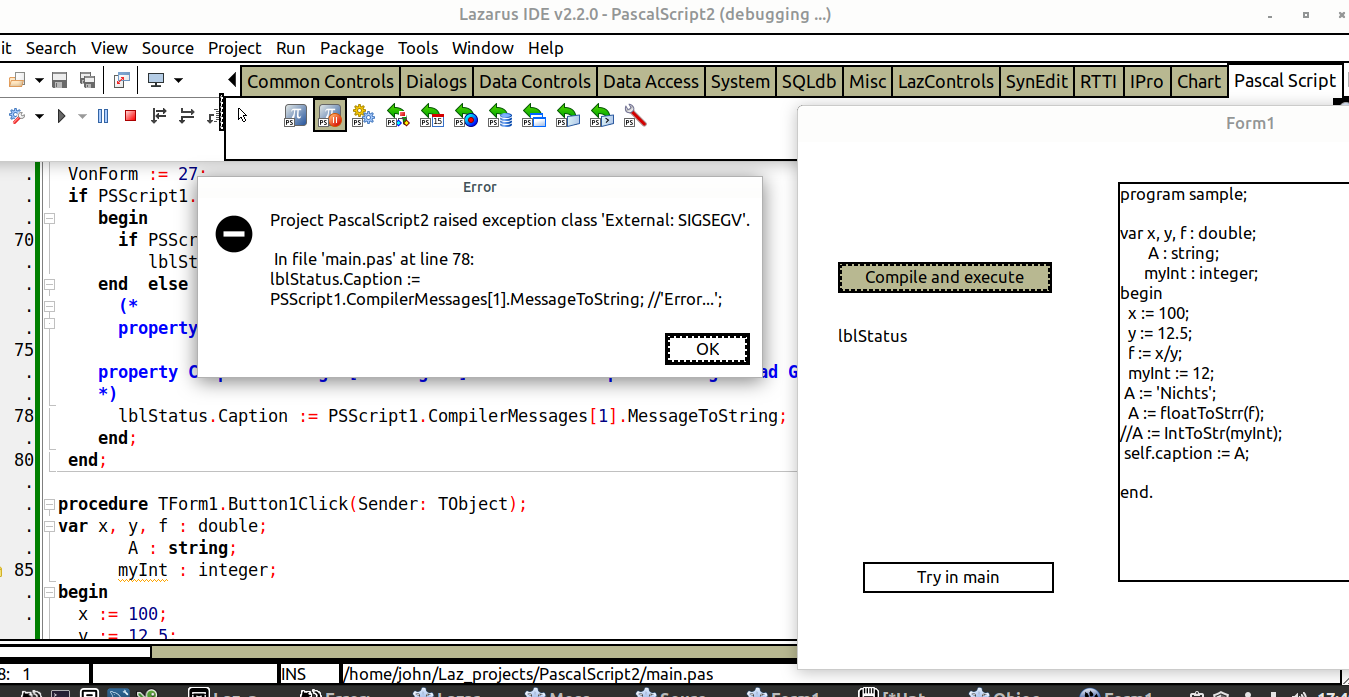This screenshot has width=1349, height=697.
Task: Select the PS import Forms window component
Action: [534, 116]
